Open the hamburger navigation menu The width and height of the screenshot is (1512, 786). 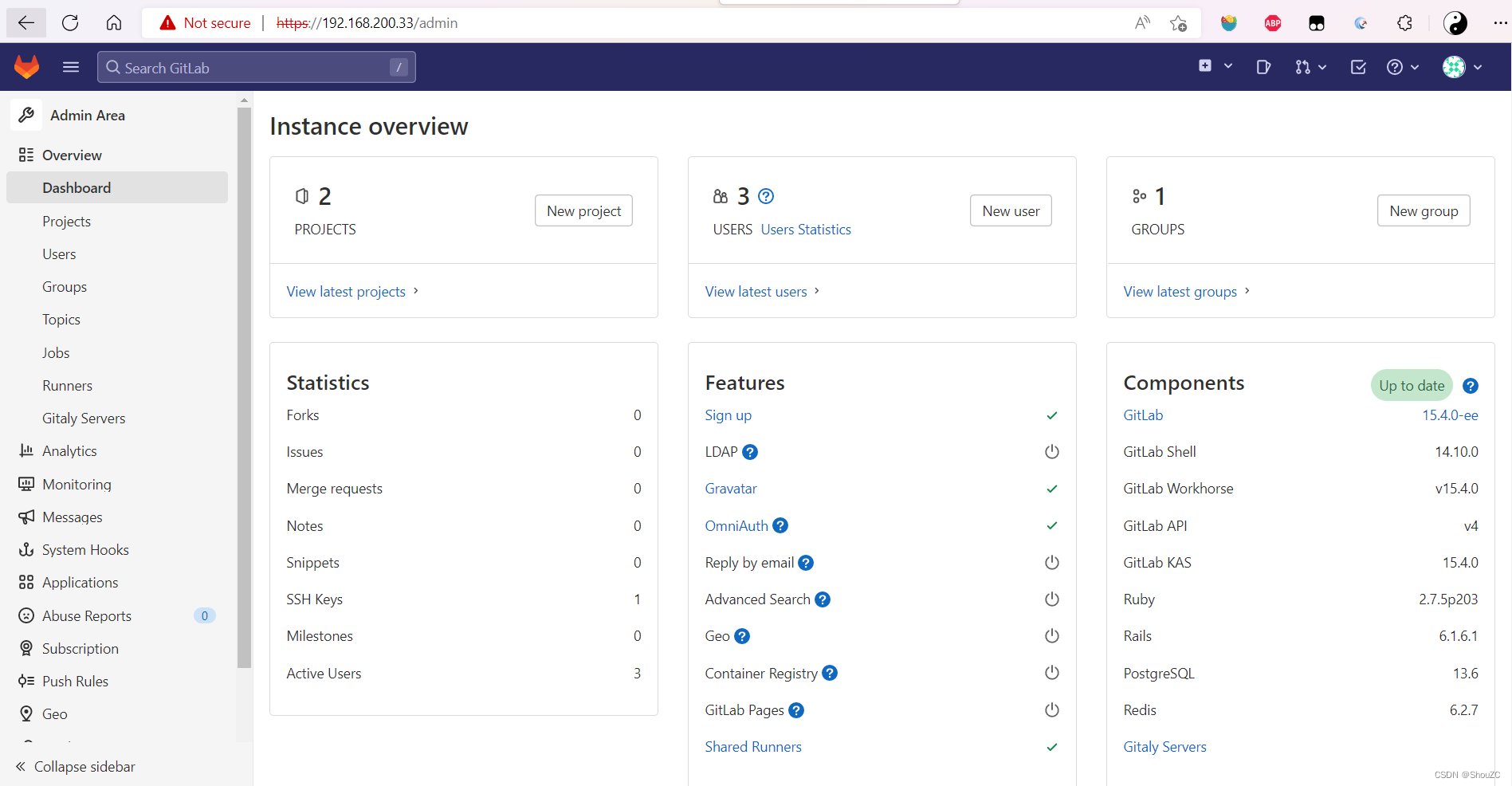pos(70,67)
